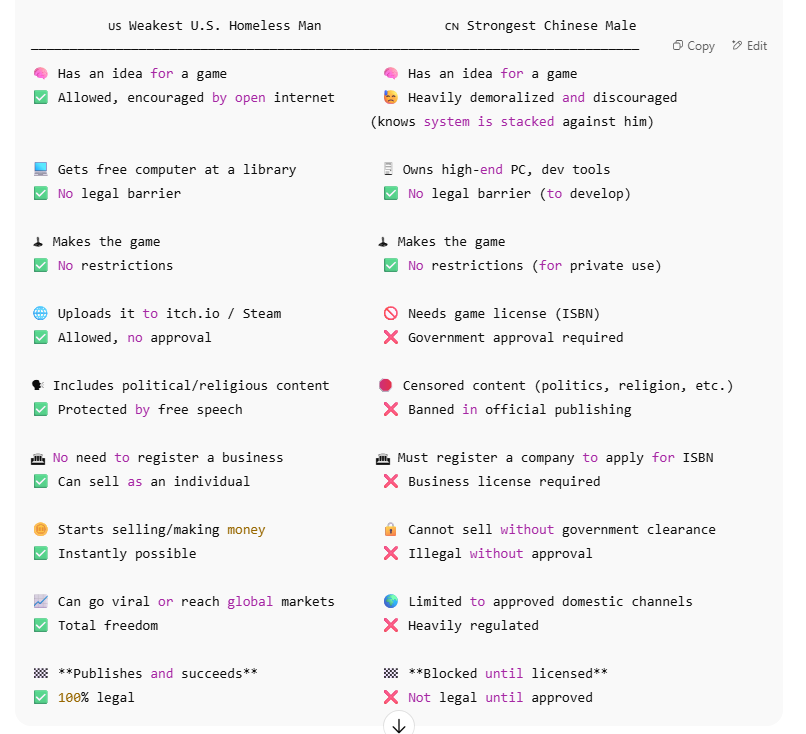Click the text 'Can go viral or reach global markets'
806x734 pixels.
(x=196, y=601)
